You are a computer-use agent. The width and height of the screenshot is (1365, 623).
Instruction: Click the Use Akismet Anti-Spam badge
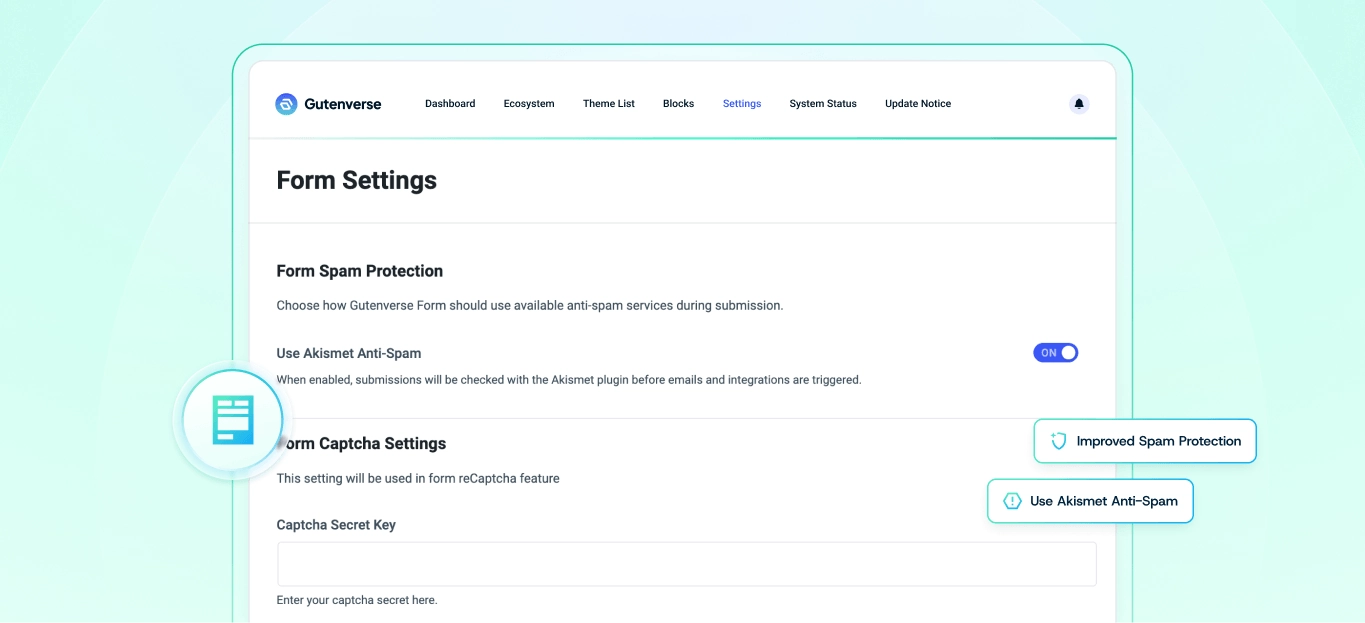1091,501
